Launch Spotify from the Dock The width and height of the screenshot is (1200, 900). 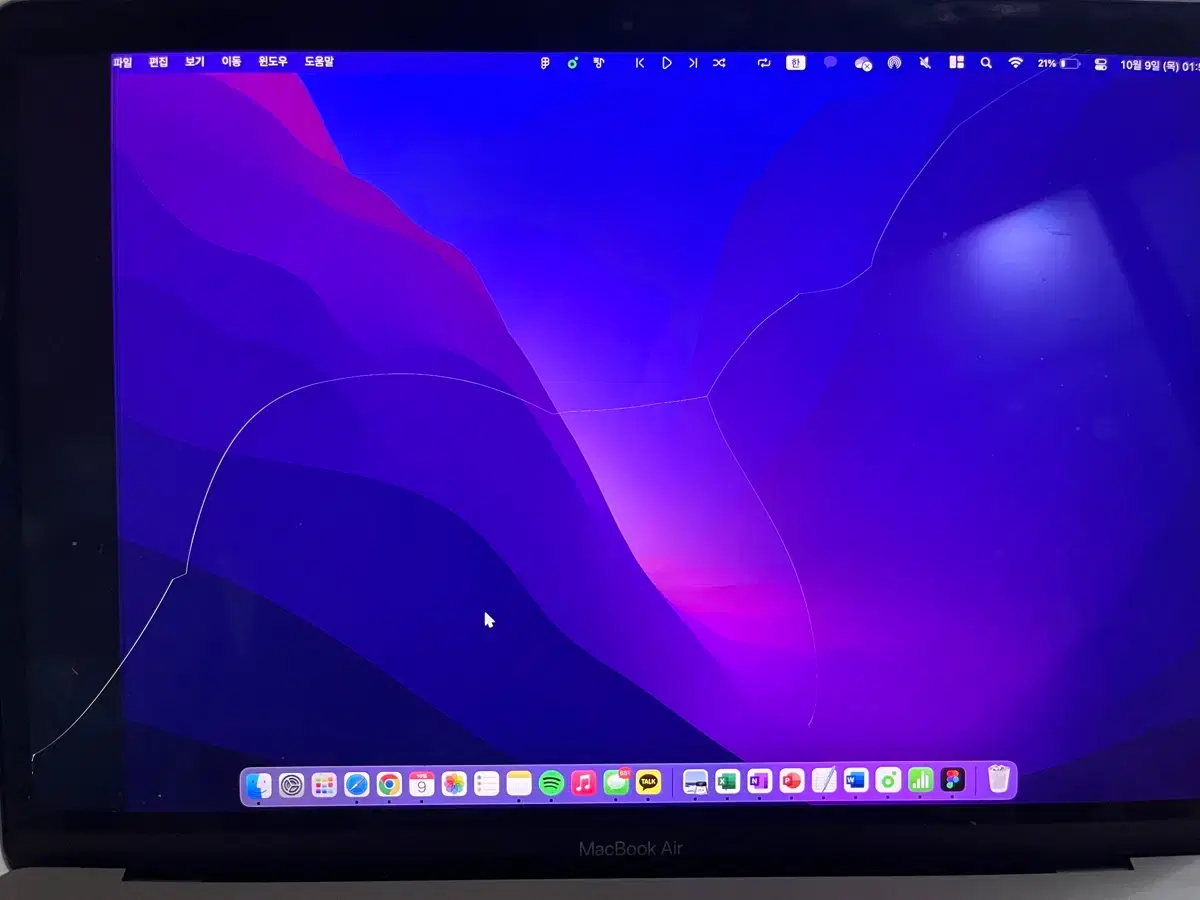pos(551,784)
